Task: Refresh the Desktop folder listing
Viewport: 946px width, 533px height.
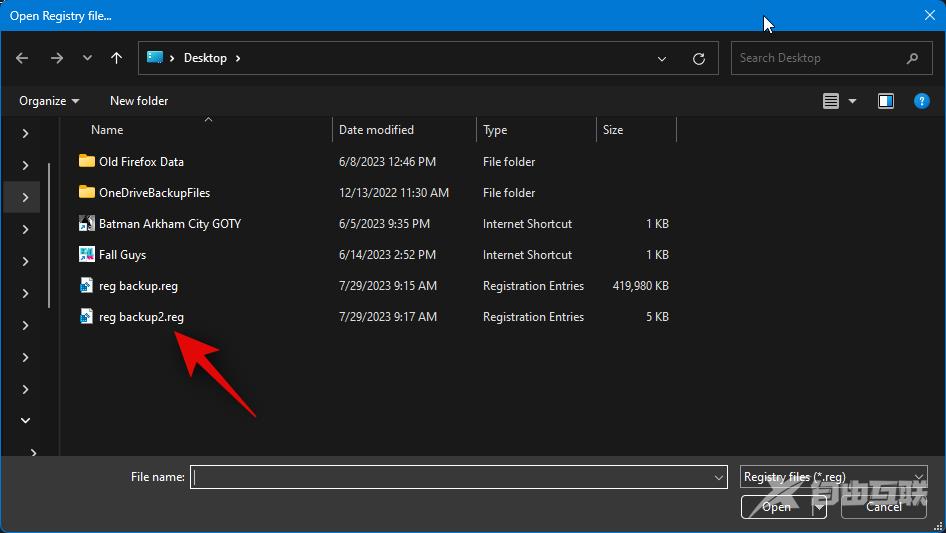Action: click(x=699, y=58)
